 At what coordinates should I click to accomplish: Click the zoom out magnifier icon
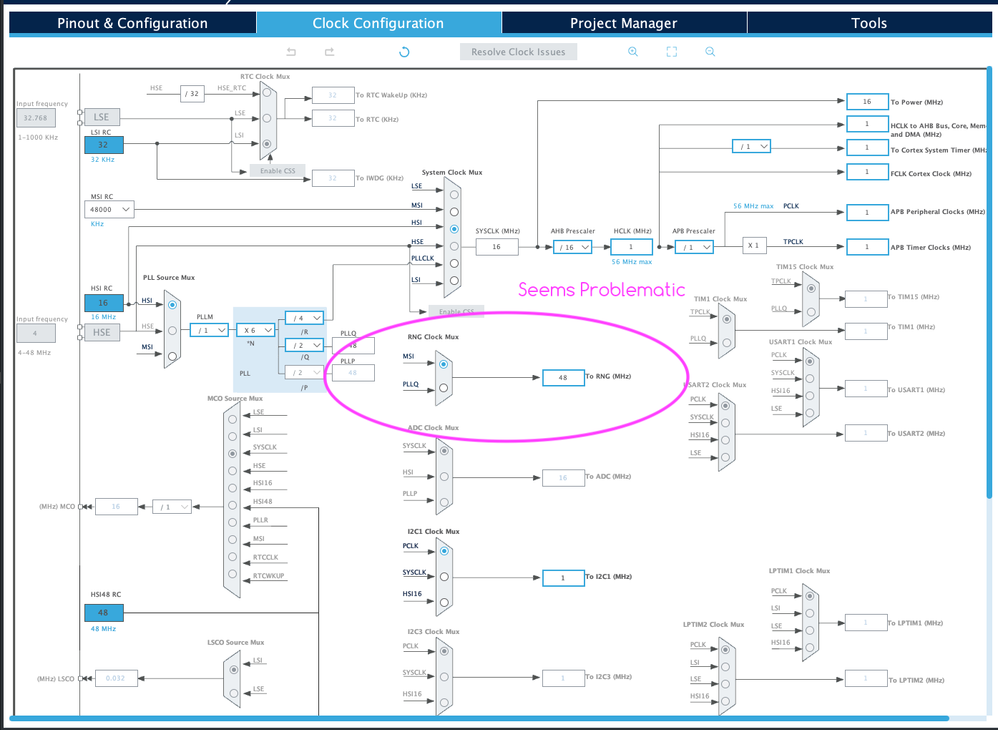pyautogui.click(x=709, y=50)
